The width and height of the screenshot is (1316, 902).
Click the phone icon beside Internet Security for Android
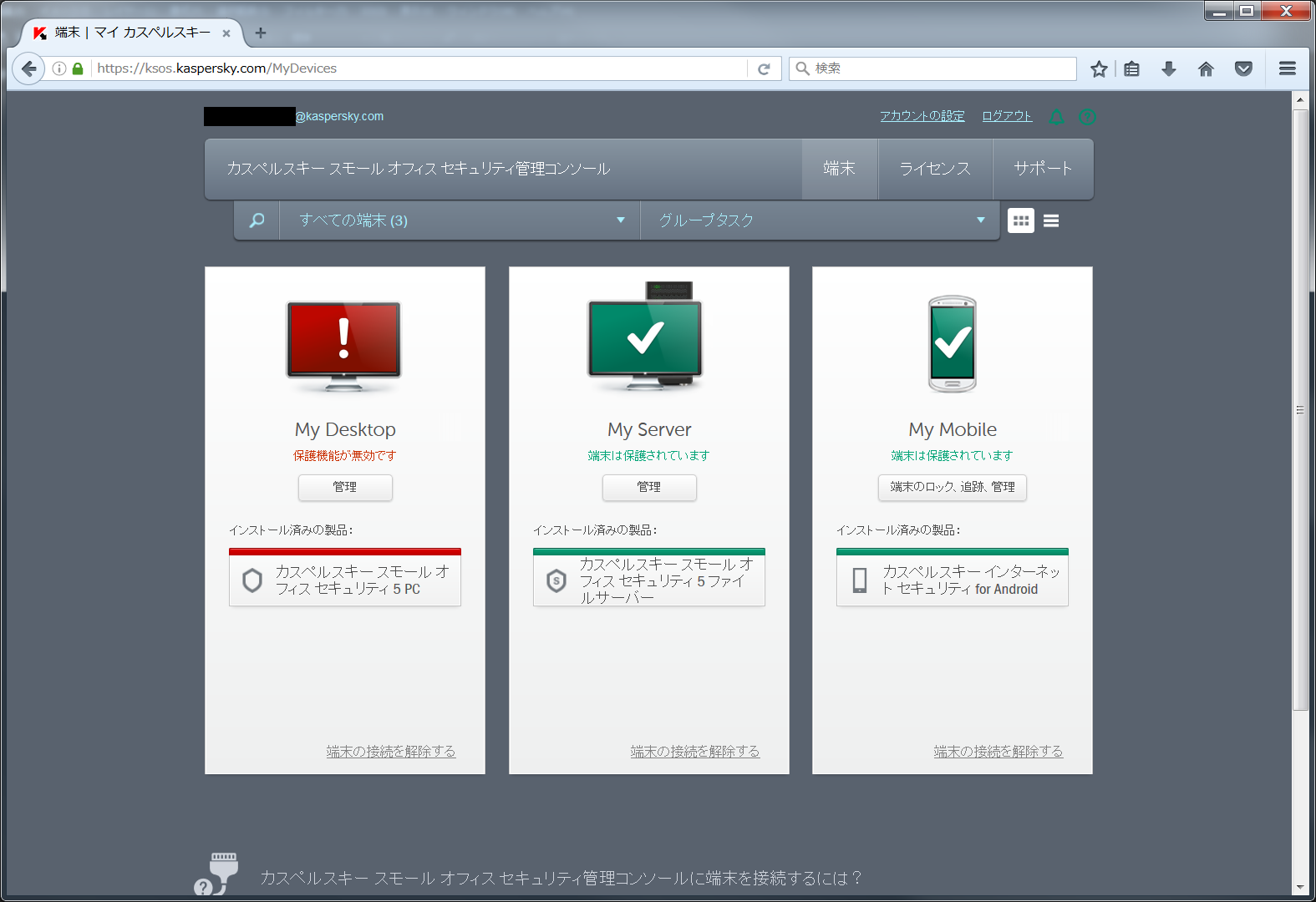[860, 580]
